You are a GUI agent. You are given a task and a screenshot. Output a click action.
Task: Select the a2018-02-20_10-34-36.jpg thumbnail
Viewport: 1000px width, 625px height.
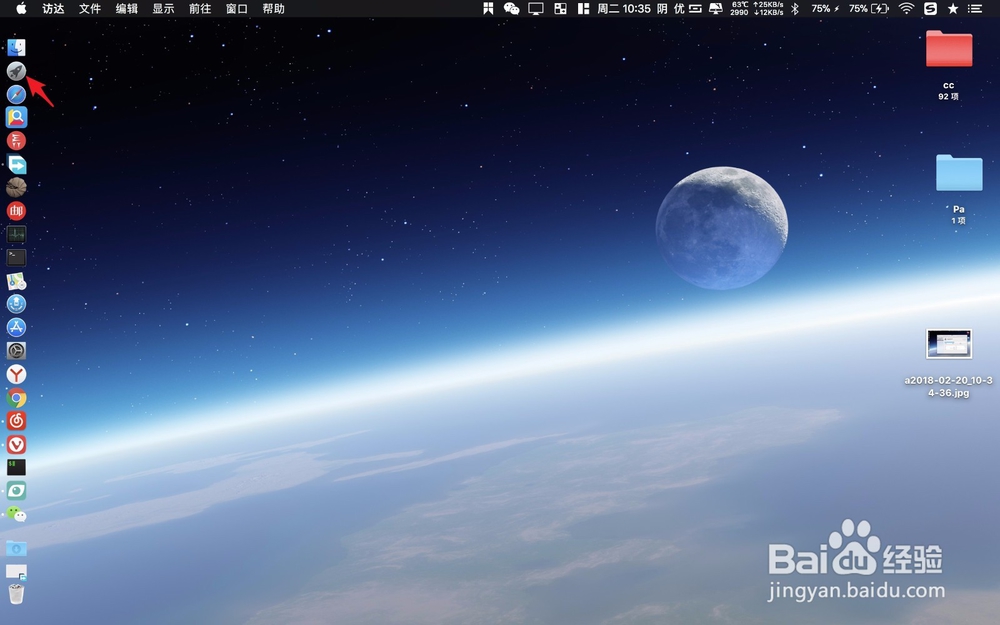click(x=949, y=344)
